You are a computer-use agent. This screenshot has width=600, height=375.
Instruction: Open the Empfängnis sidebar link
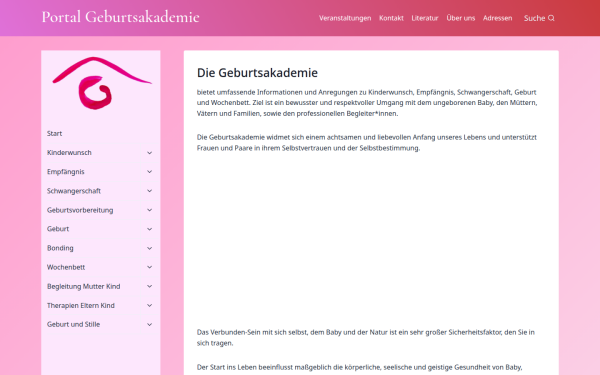point(65,172)
